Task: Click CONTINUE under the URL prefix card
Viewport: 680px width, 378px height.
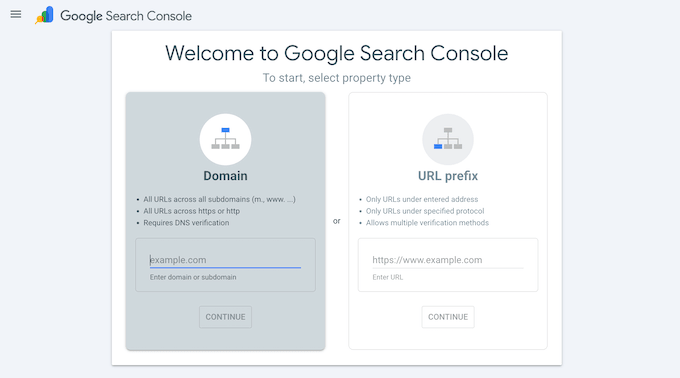Action: [448, 317]
